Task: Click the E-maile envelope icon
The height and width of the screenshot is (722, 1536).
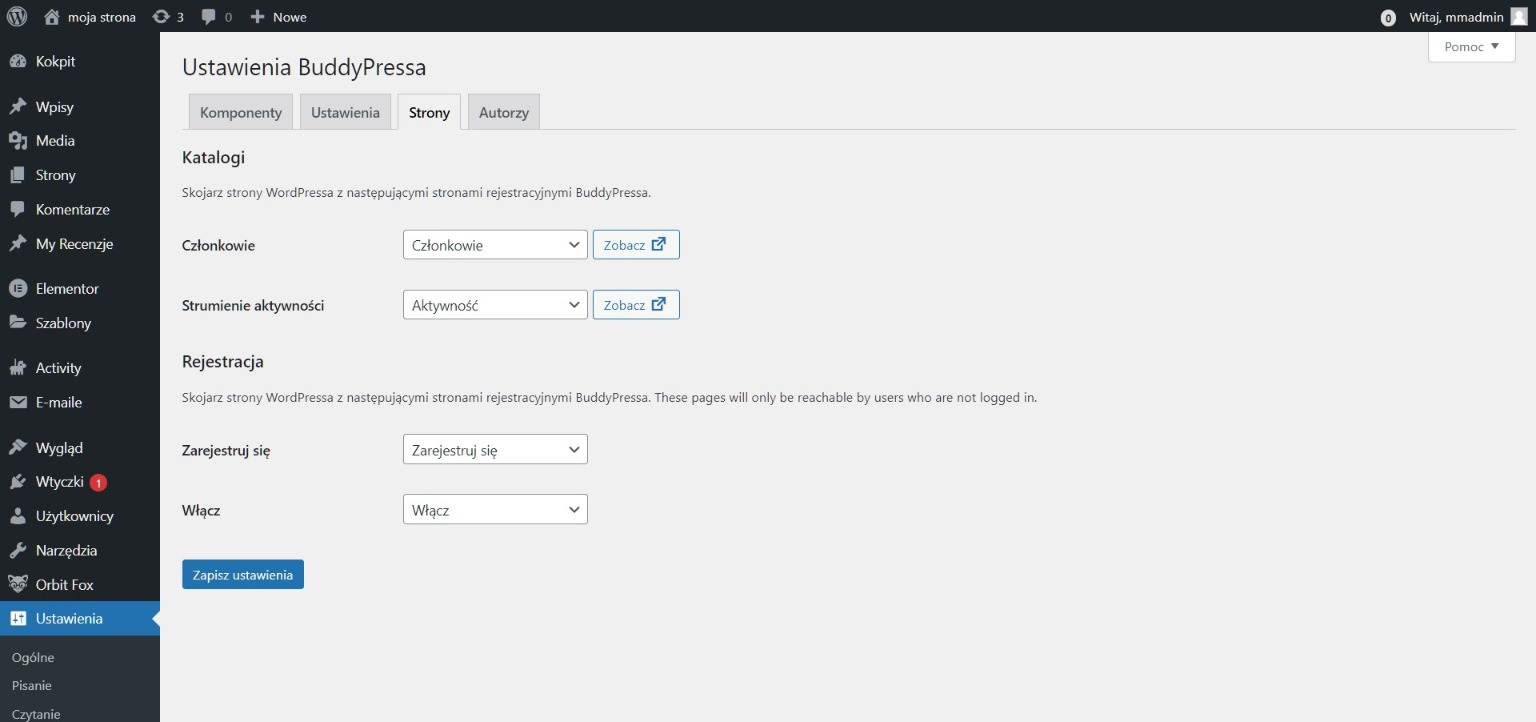Action: [17, 402]
